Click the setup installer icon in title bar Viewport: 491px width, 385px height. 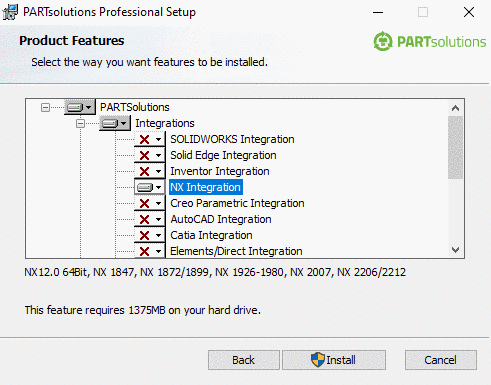point(10,12)
